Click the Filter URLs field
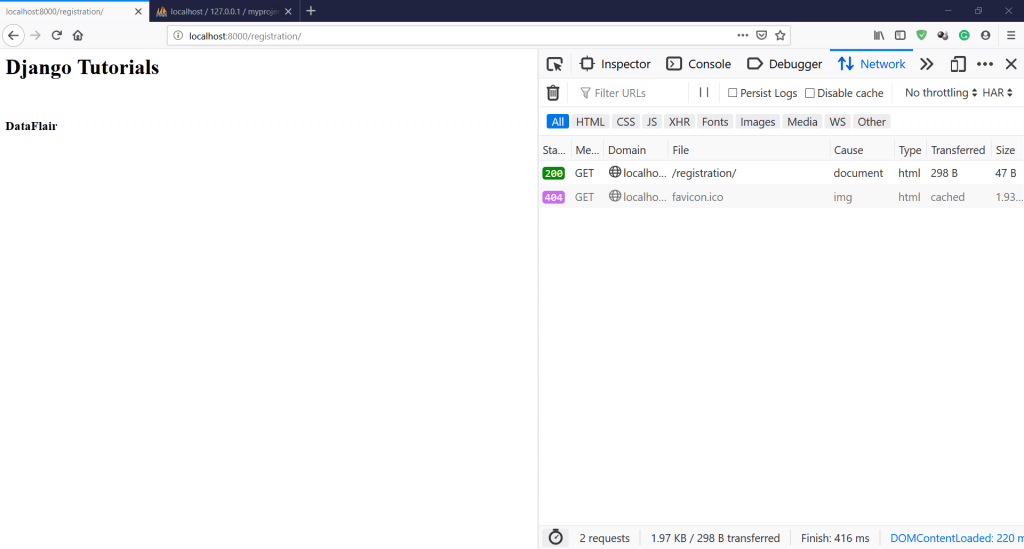This screenshot has height=549, width=1024. (630, 93)
